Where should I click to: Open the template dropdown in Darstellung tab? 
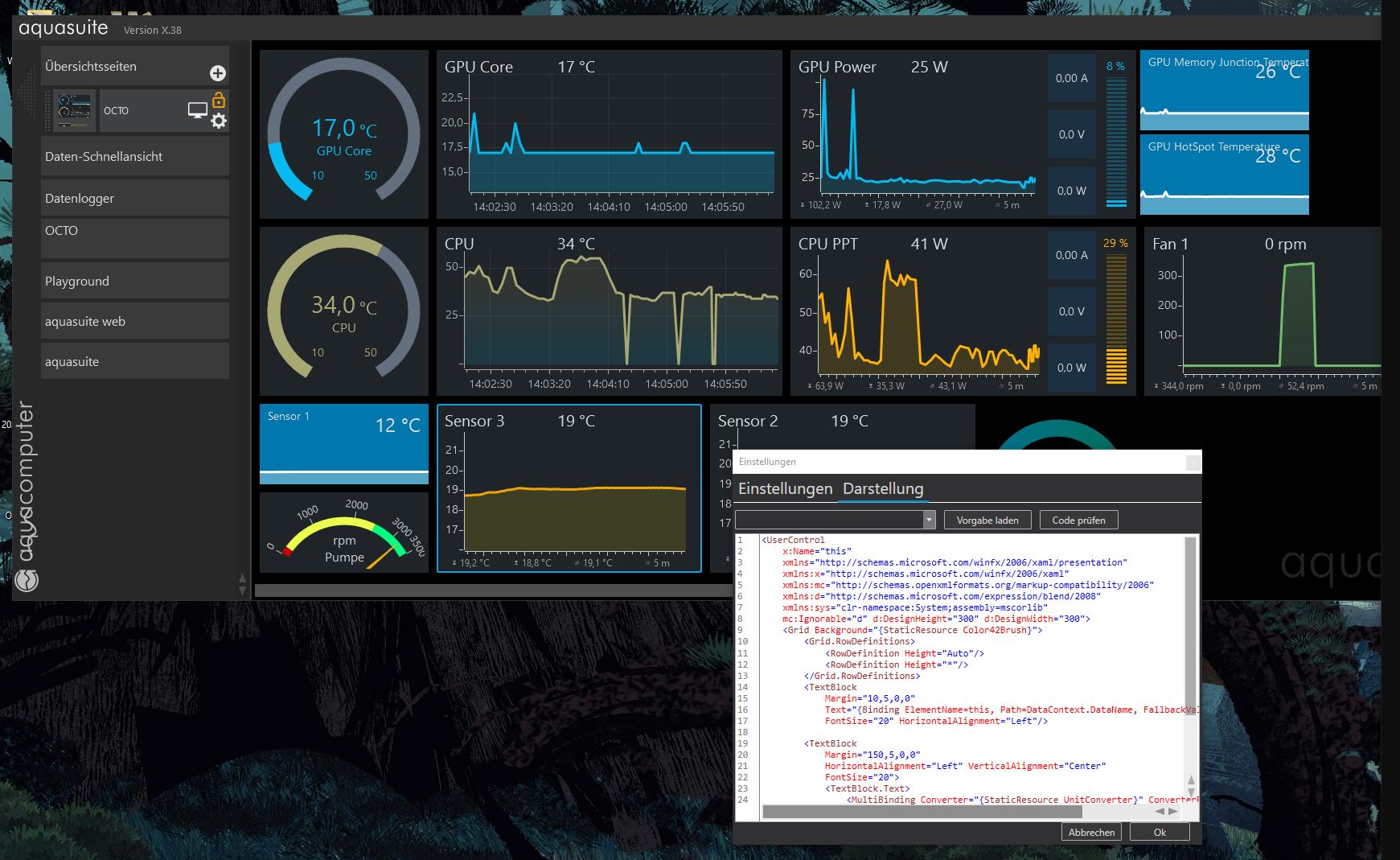929,520
